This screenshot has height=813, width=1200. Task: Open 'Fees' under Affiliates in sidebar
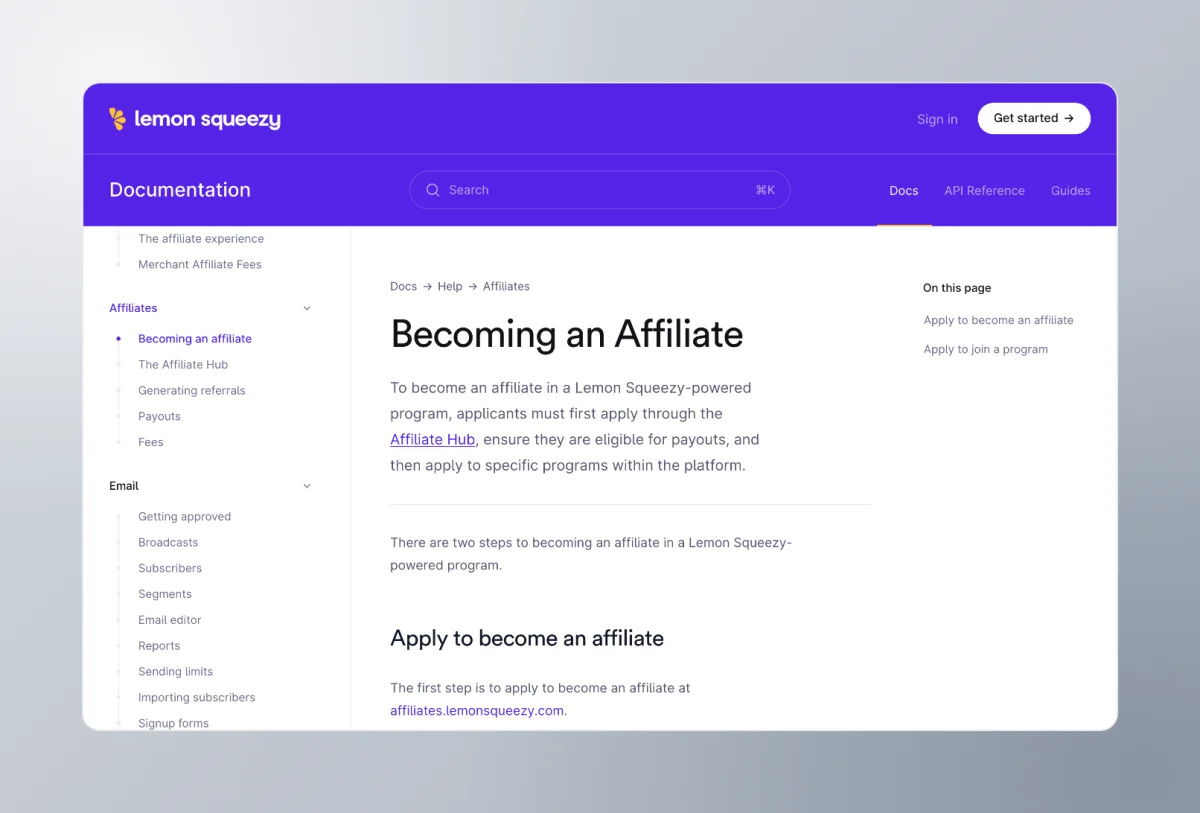click(151, 442)
